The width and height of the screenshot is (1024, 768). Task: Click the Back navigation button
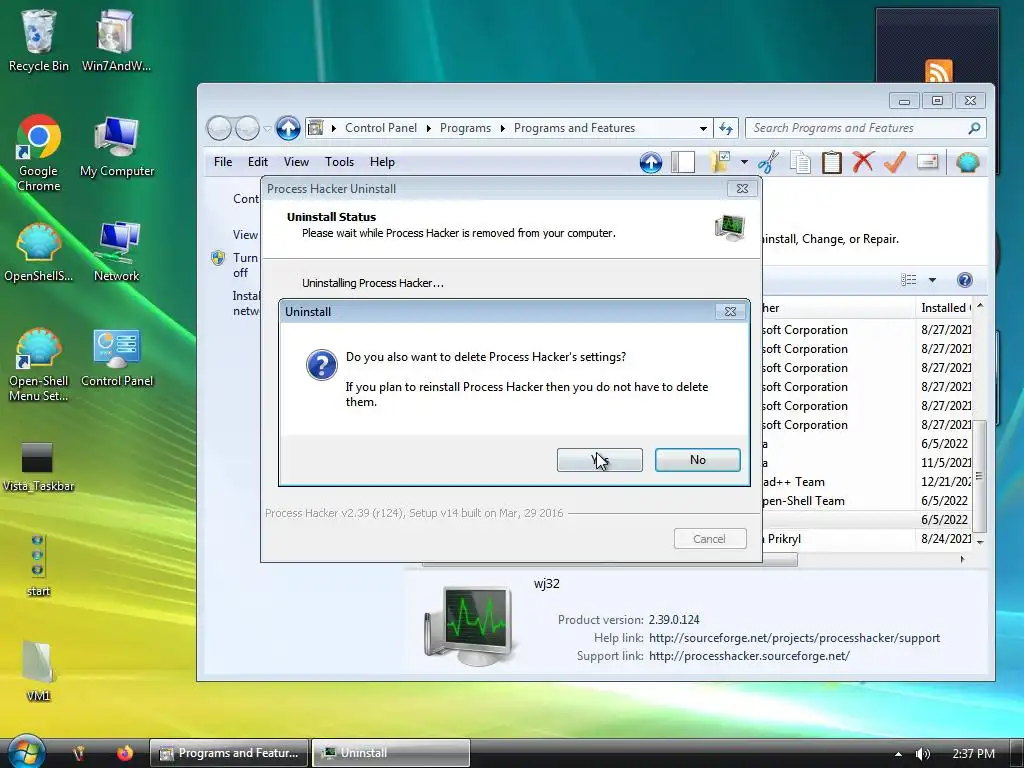(219, 128)
